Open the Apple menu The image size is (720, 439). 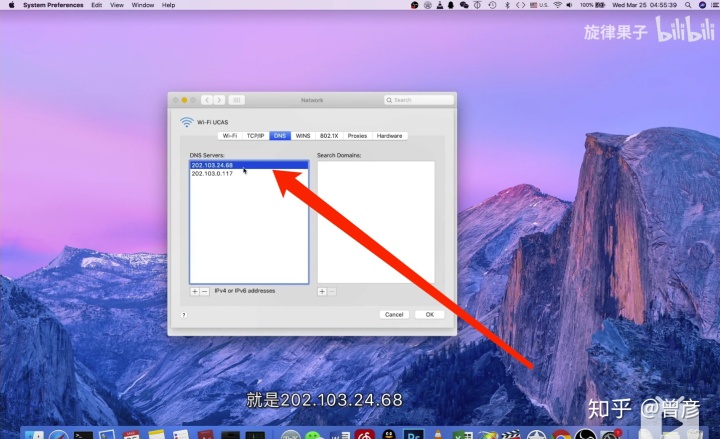tap(11, 5)
